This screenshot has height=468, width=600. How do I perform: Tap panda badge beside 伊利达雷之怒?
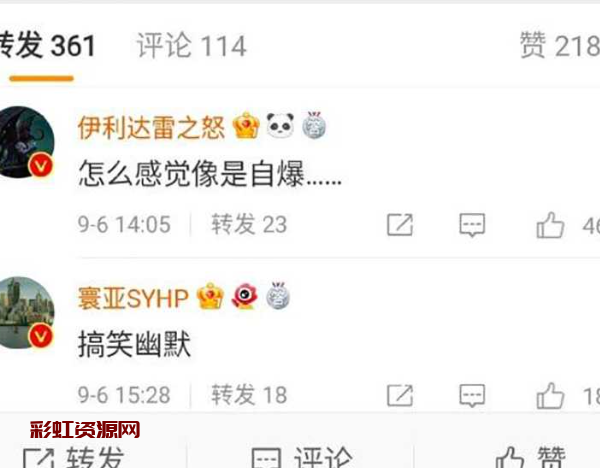point(280,125)
